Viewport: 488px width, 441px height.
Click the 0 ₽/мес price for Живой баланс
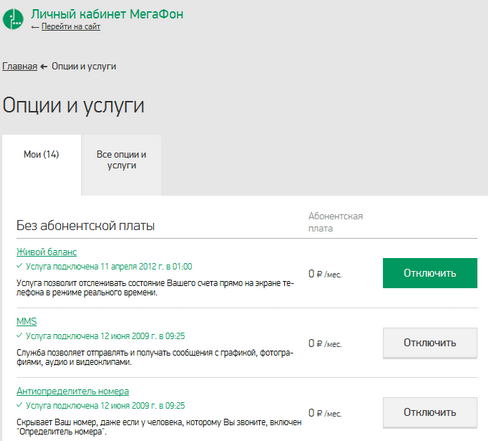pos(325,274)
